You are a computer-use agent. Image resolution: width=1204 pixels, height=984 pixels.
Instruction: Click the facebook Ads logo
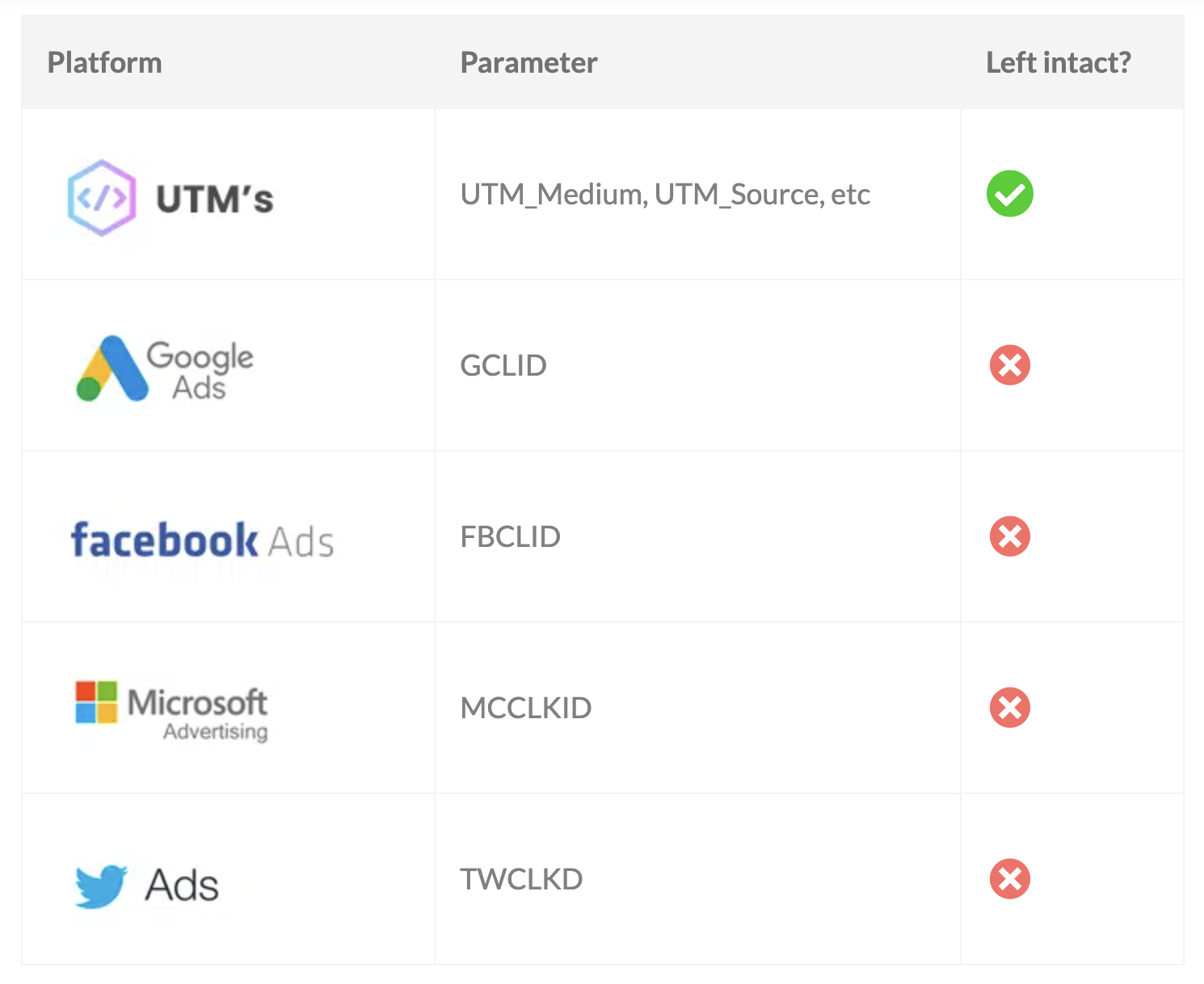click(x=202, y=540)
